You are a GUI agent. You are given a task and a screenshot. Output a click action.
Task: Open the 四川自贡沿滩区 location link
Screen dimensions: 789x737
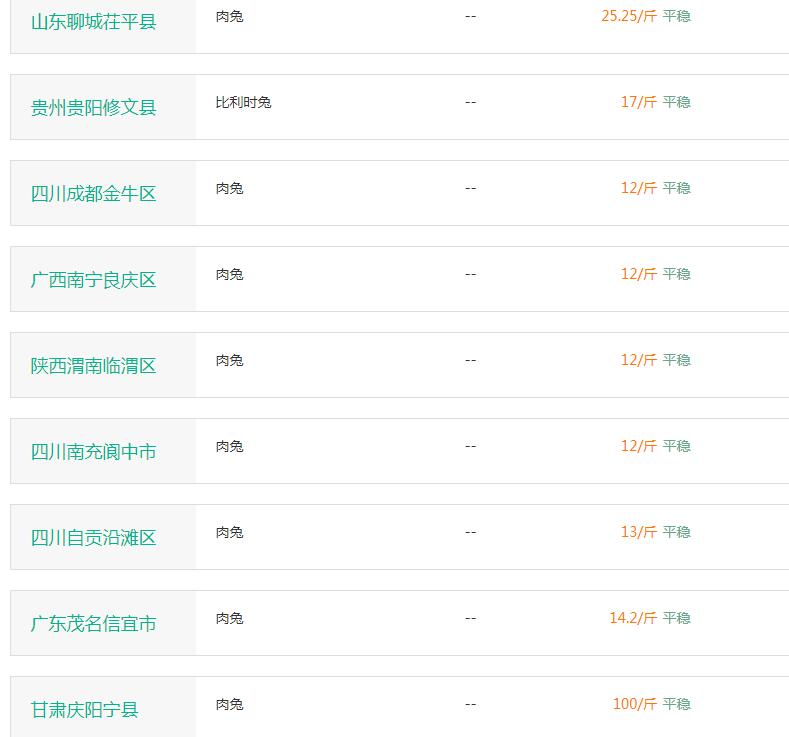[x=94, y=538]
